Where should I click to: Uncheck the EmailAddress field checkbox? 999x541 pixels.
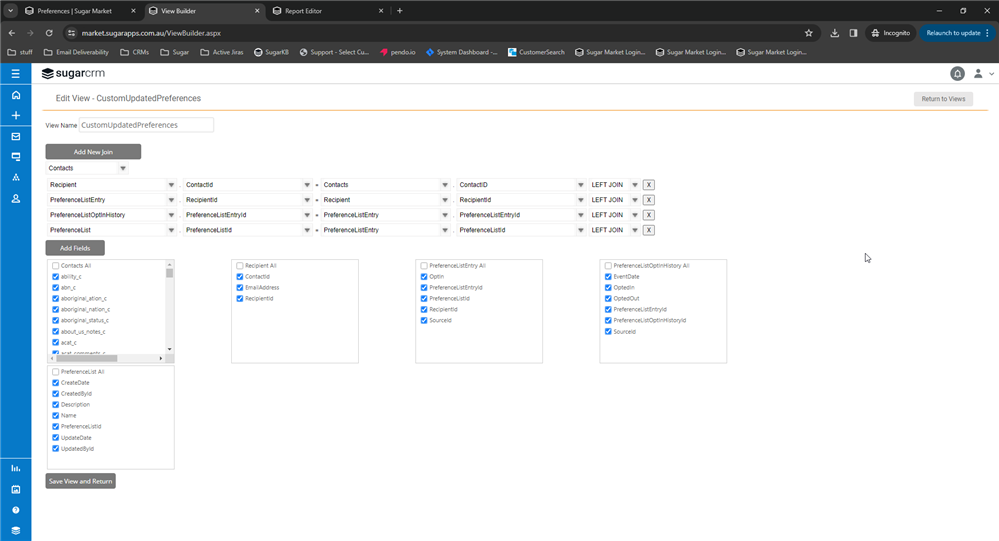[x=240, y=287]
